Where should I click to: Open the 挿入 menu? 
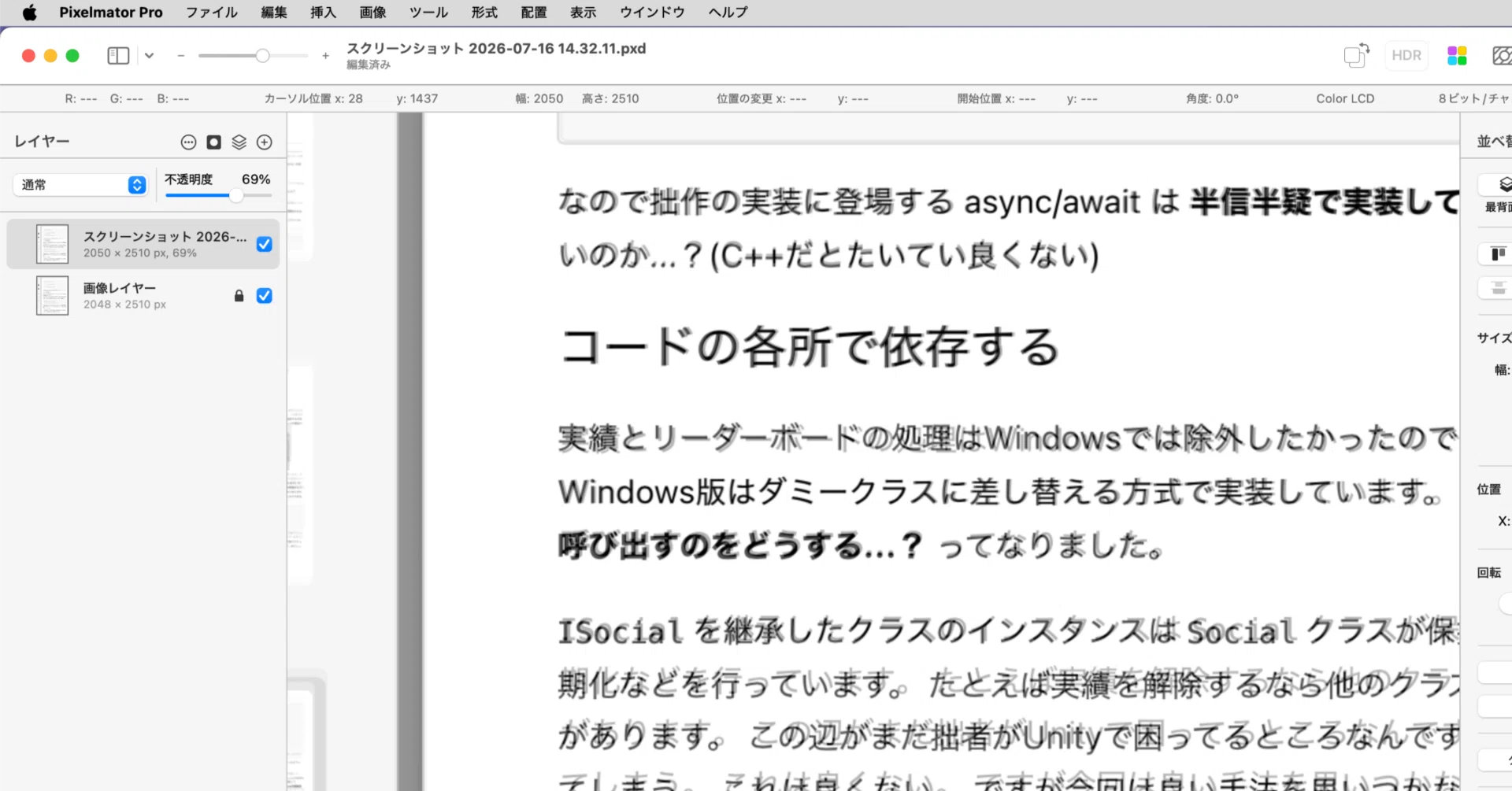click(x=323, y=13)
